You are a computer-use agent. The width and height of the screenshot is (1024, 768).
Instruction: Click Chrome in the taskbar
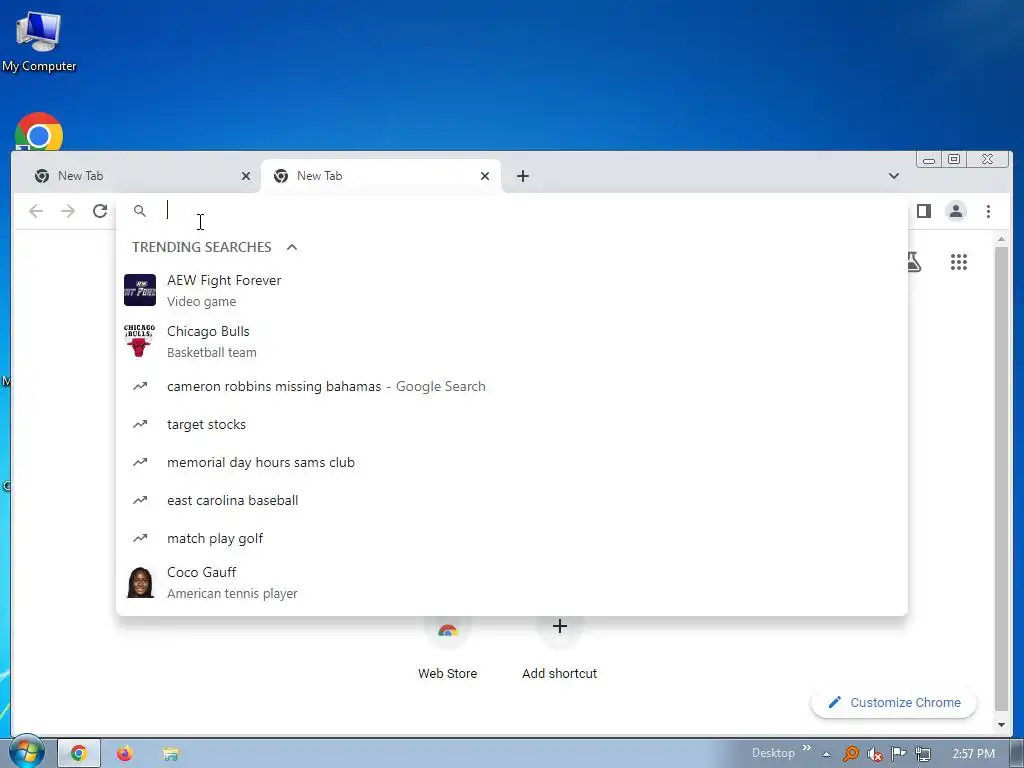pyautogui.click(x=79, y=754)
